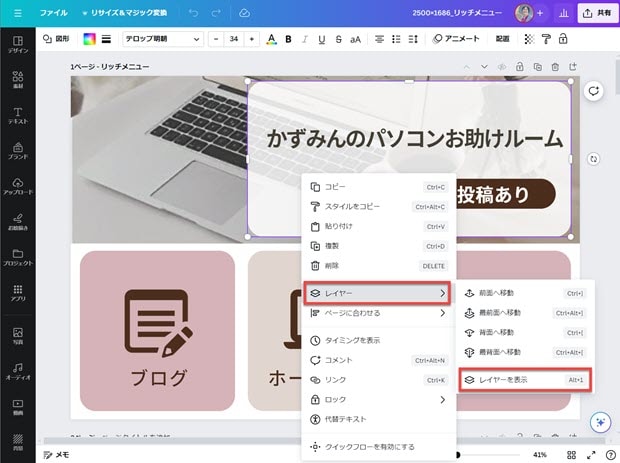Select レイヤーを表示 from the layer submenu
The width and height of the screenshot is (620, 463).
click(x=525, y=379)
